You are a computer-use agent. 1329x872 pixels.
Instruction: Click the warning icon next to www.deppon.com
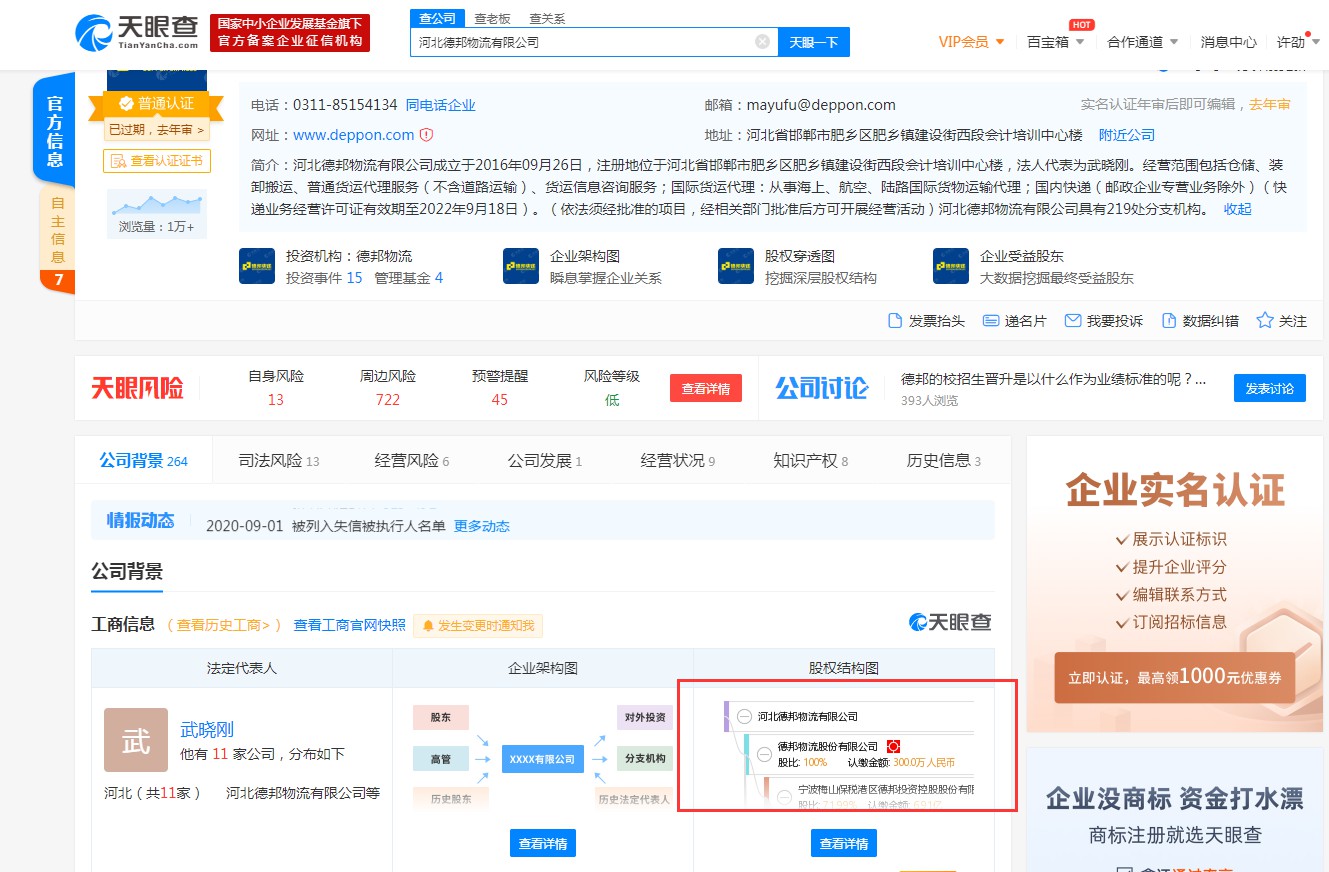(426, 135)
